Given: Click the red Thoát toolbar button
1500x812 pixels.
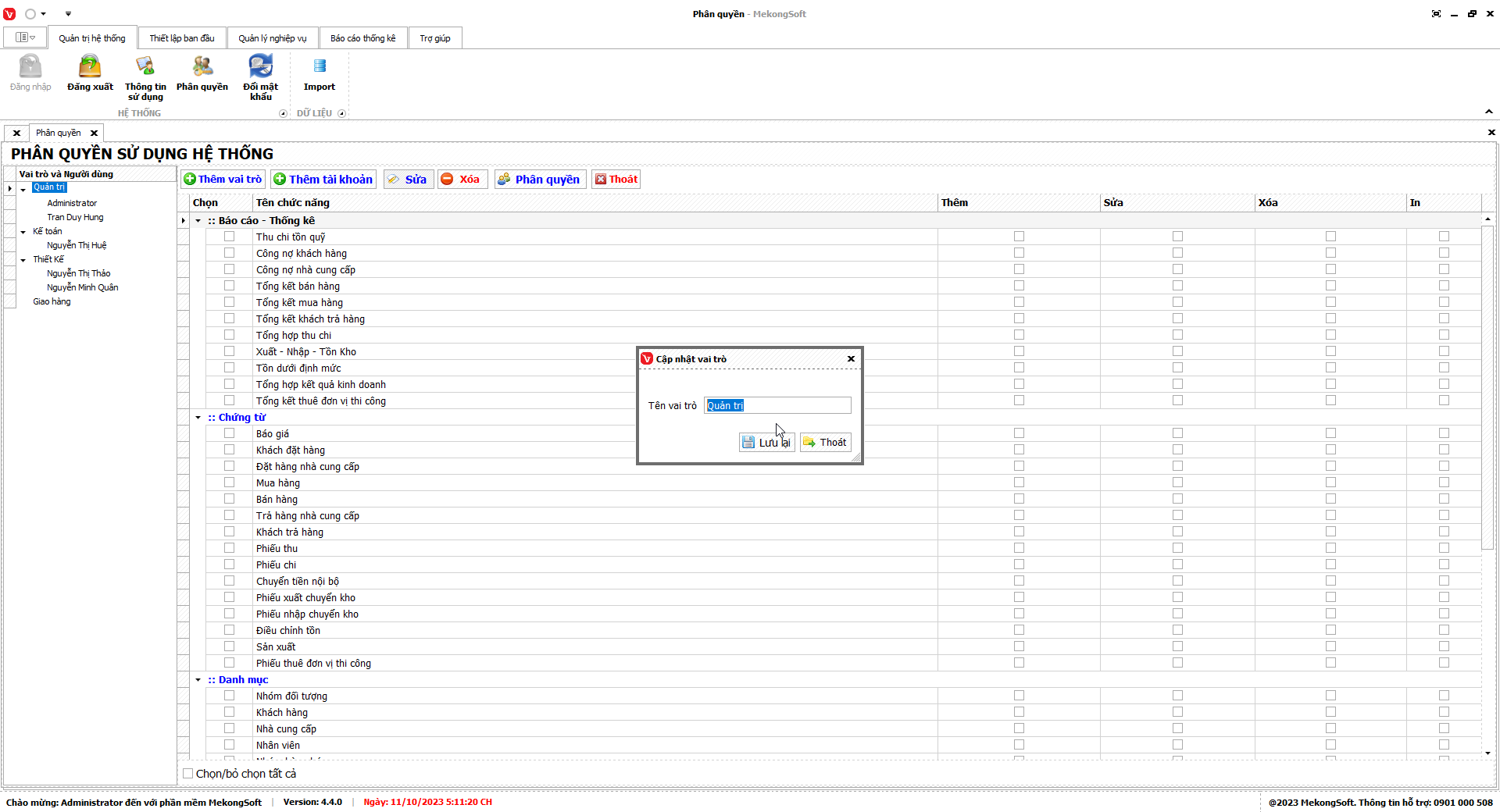Looking at the screenshot, I should coord(616,180).
